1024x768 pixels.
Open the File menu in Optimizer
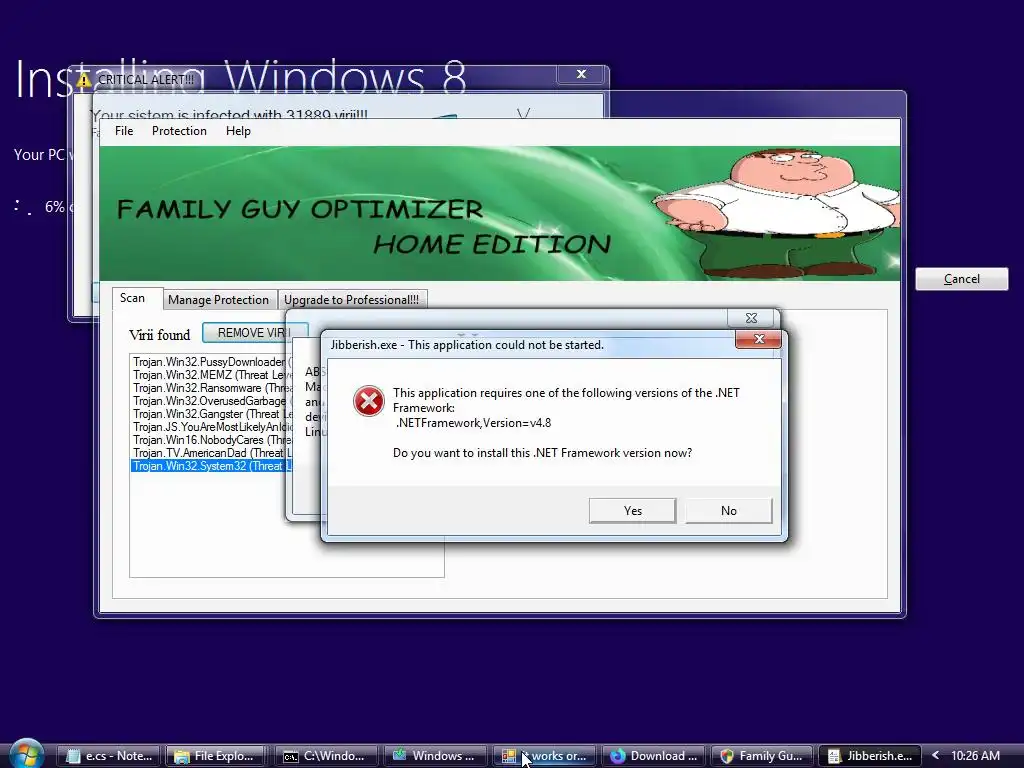pyautogui.click(x=123, y=131)
